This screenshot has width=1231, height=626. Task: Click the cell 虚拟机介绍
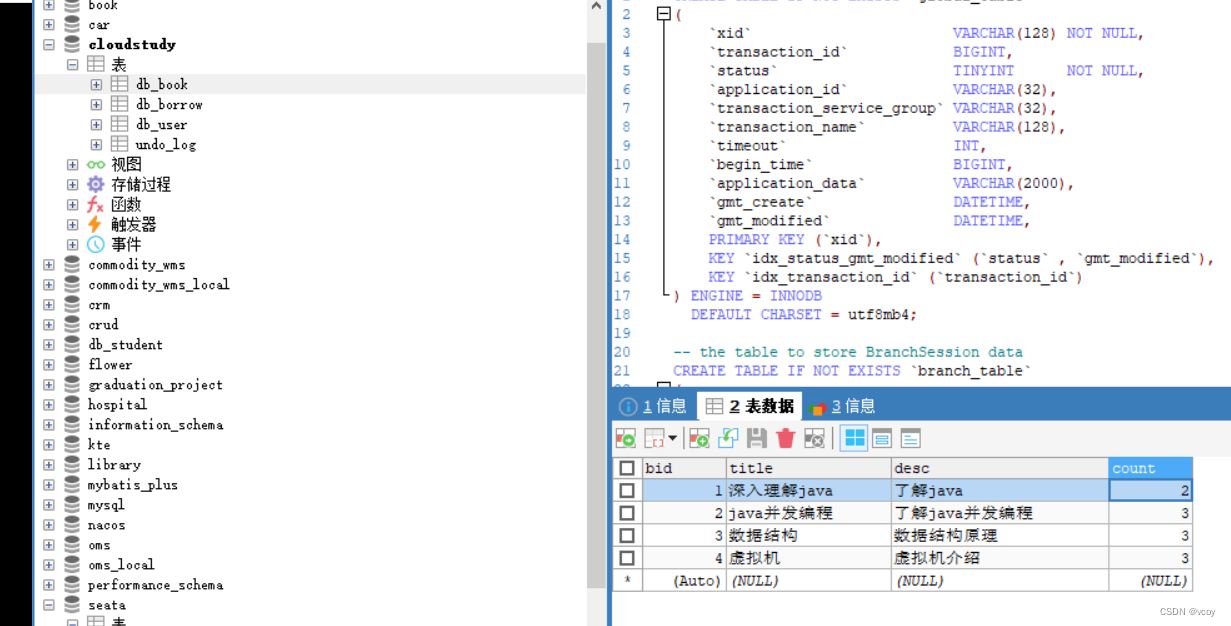[x=1000, y=558]
